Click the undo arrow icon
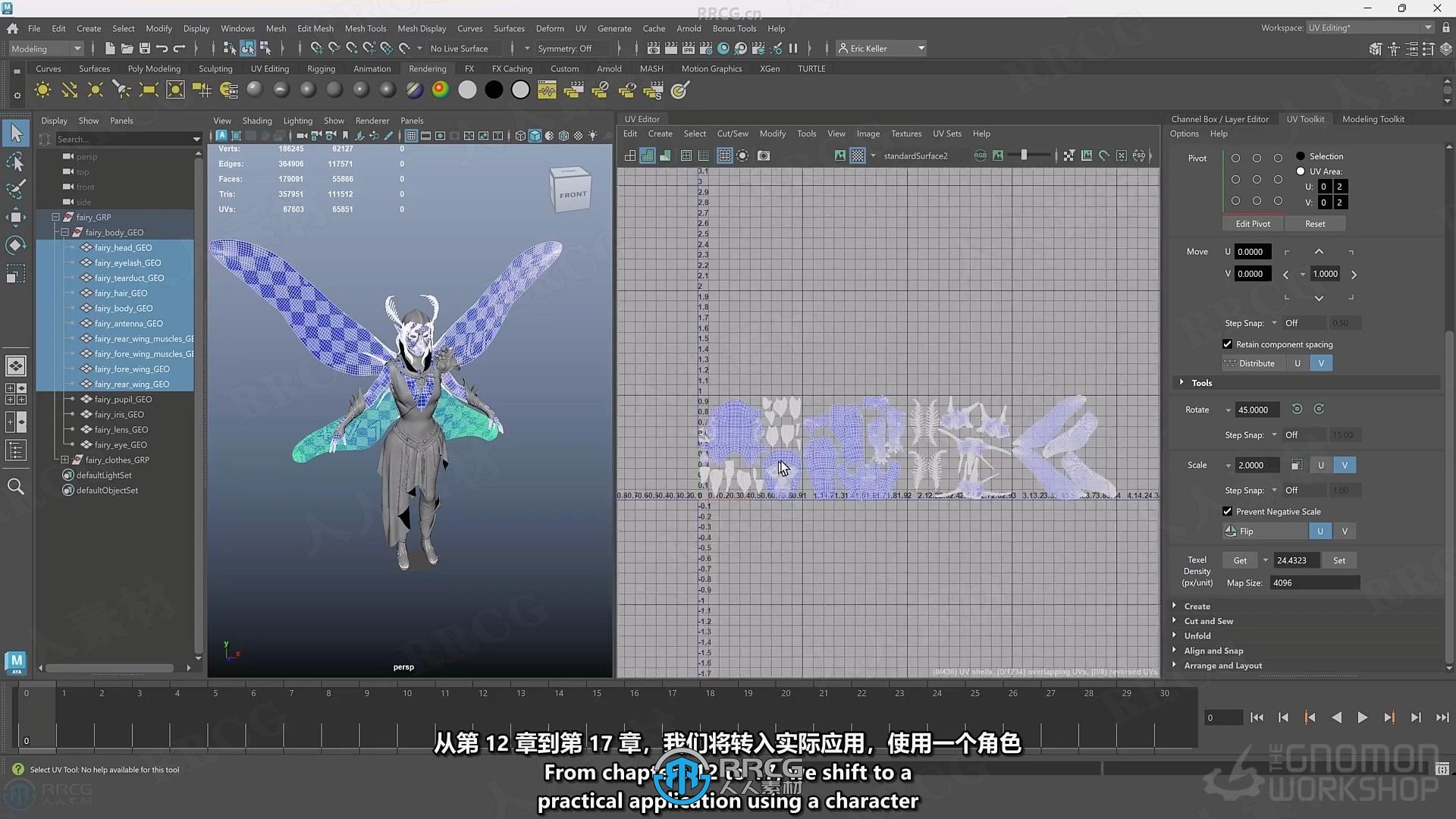The width and height of the screenshot is (1456, 819). (x=162, y=49)
